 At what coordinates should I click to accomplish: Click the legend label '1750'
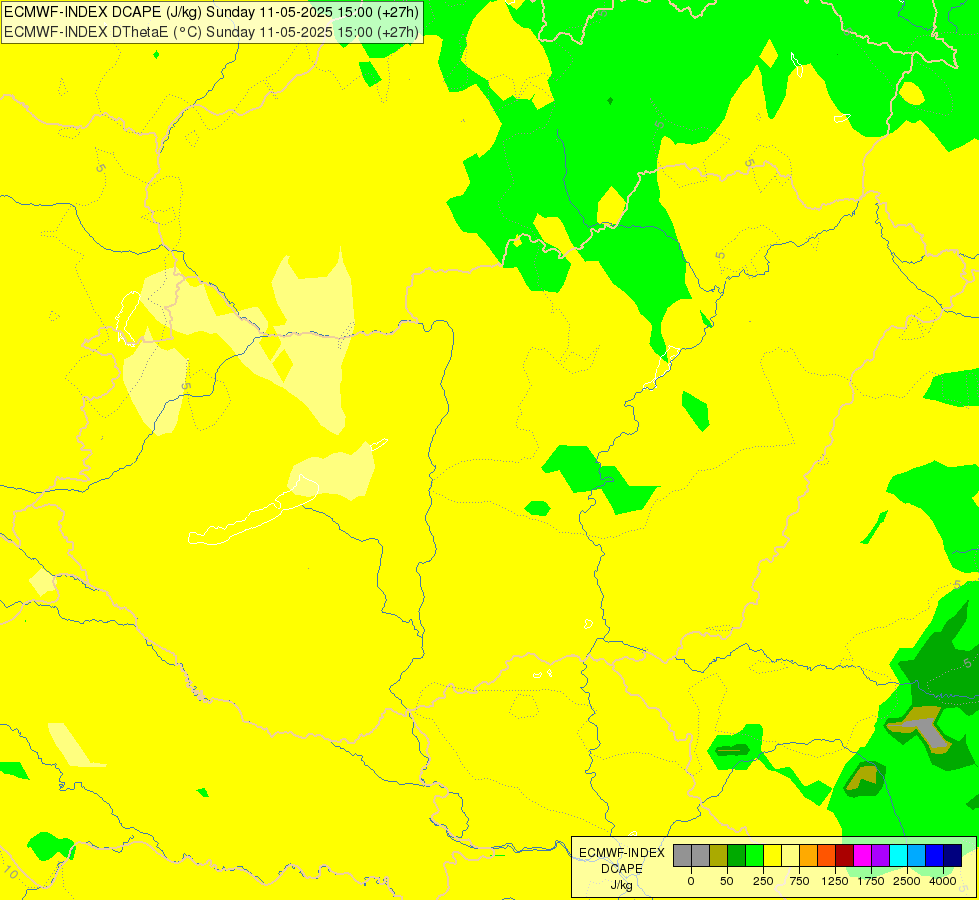(x=871, y=881)
